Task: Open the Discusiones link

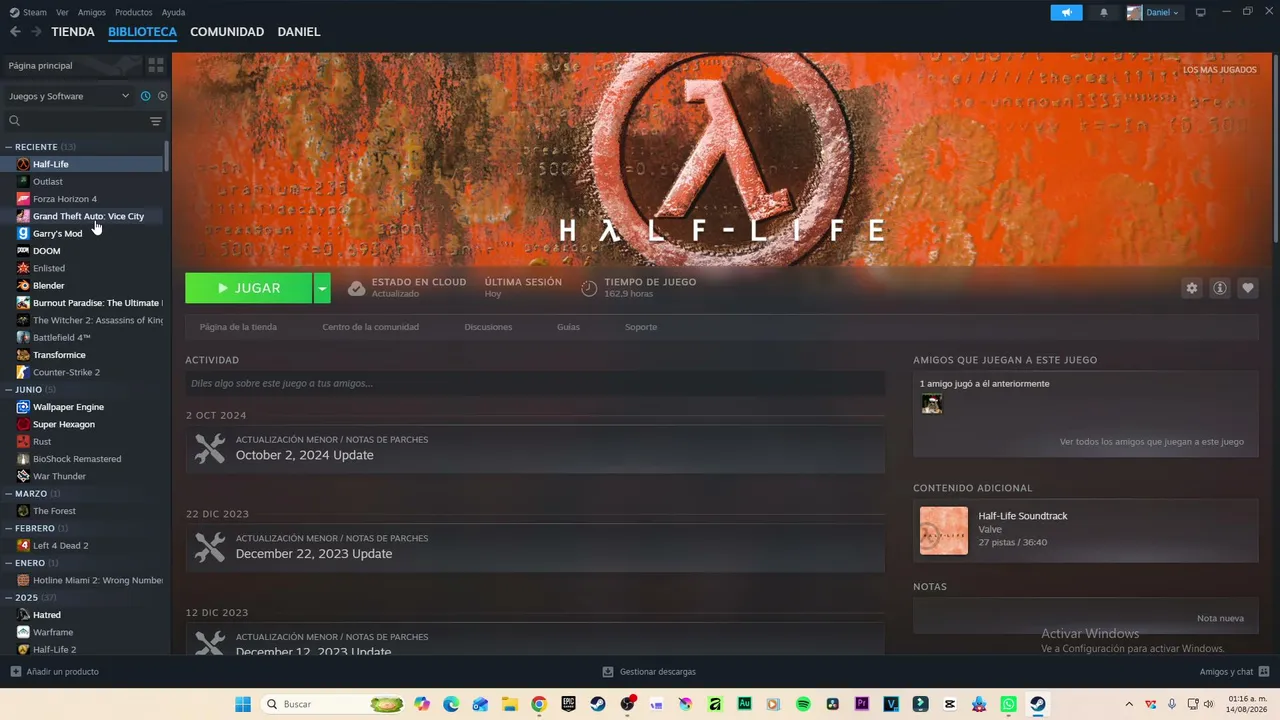Action: [488, 327]
